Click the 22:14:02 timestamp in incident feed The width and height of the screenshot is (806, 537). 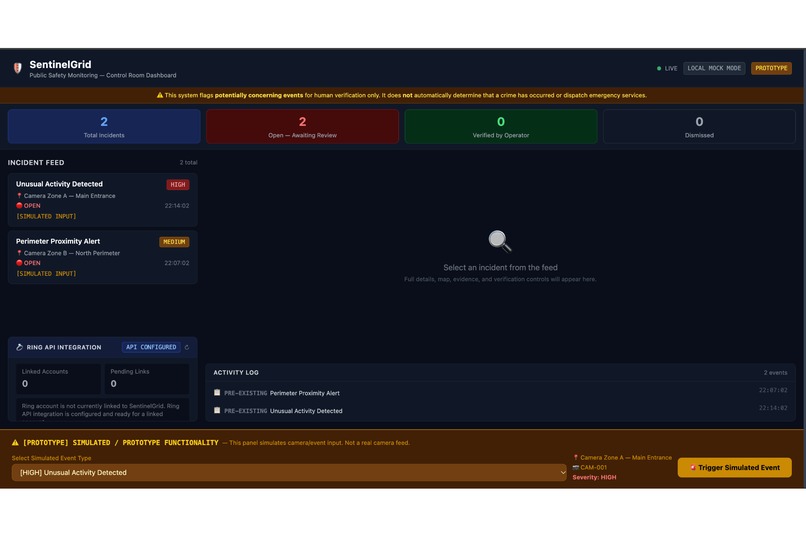pos(177,206)
